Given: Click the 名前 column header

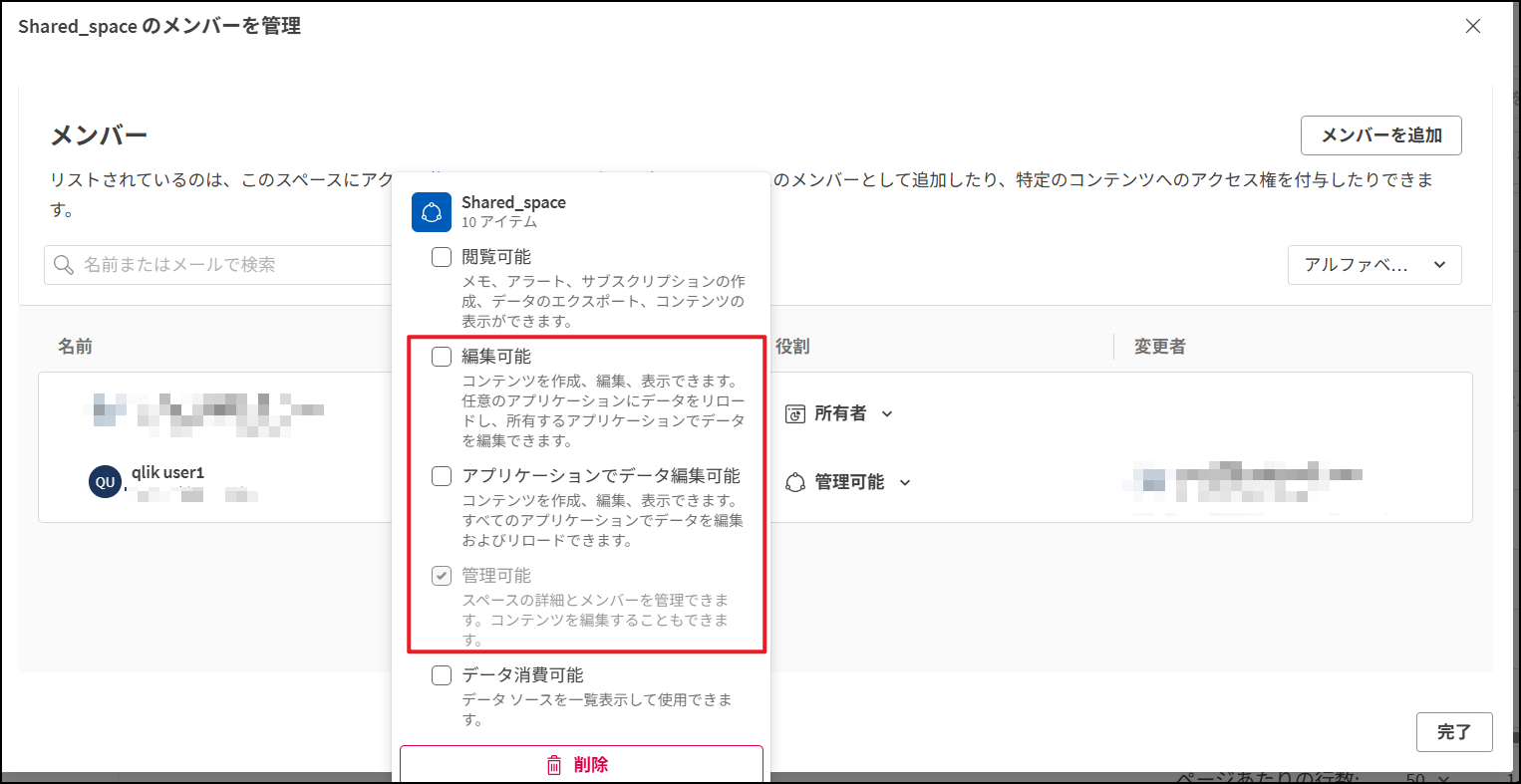Looking at the screenshot, I should [x=76, y=347].
